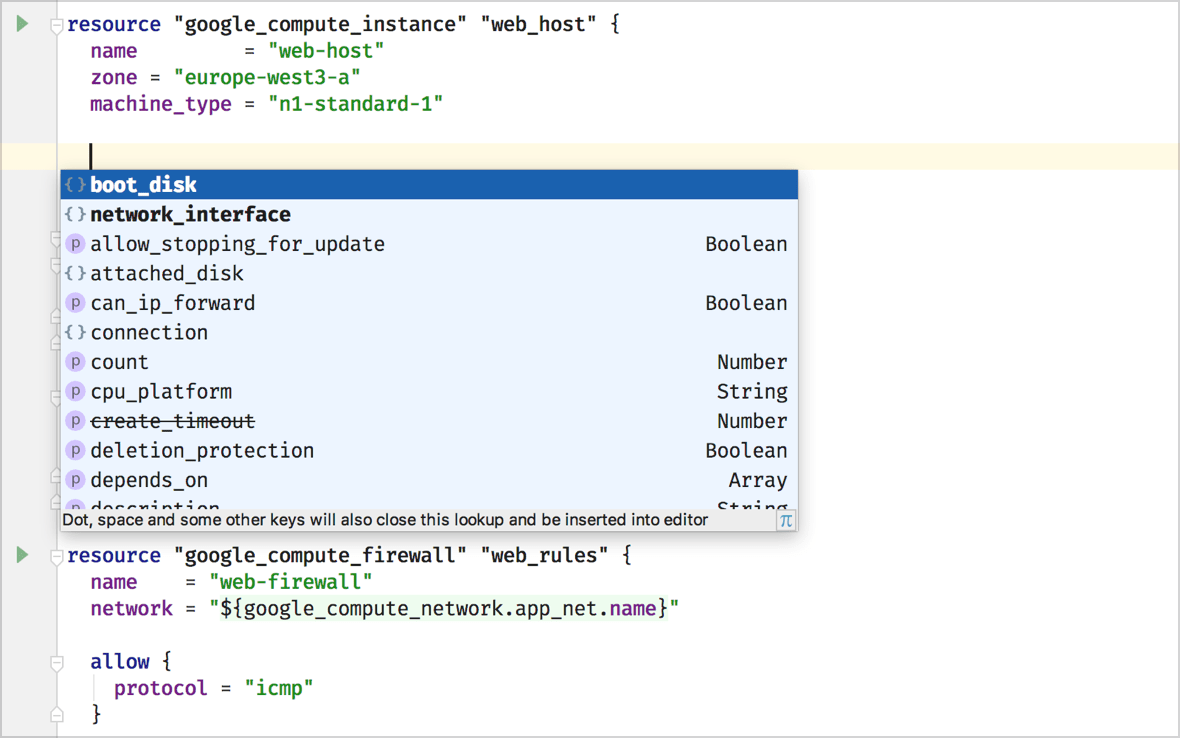
Task: Select the deprecated create_timeout suggestion
Action: pyautogui.click(x=172, y=421)
